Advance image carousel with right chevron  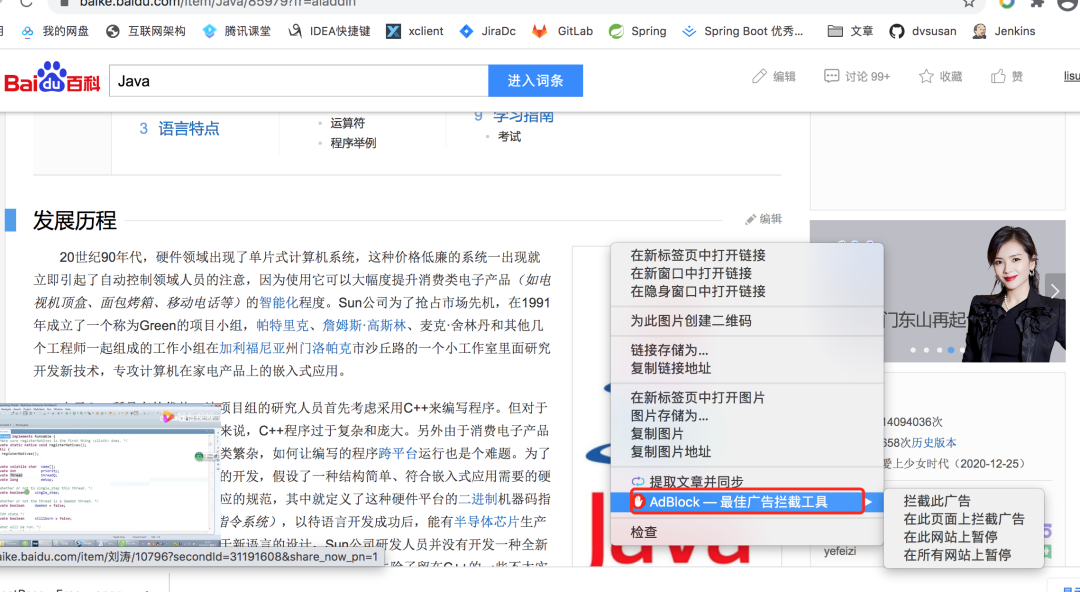1053,290
